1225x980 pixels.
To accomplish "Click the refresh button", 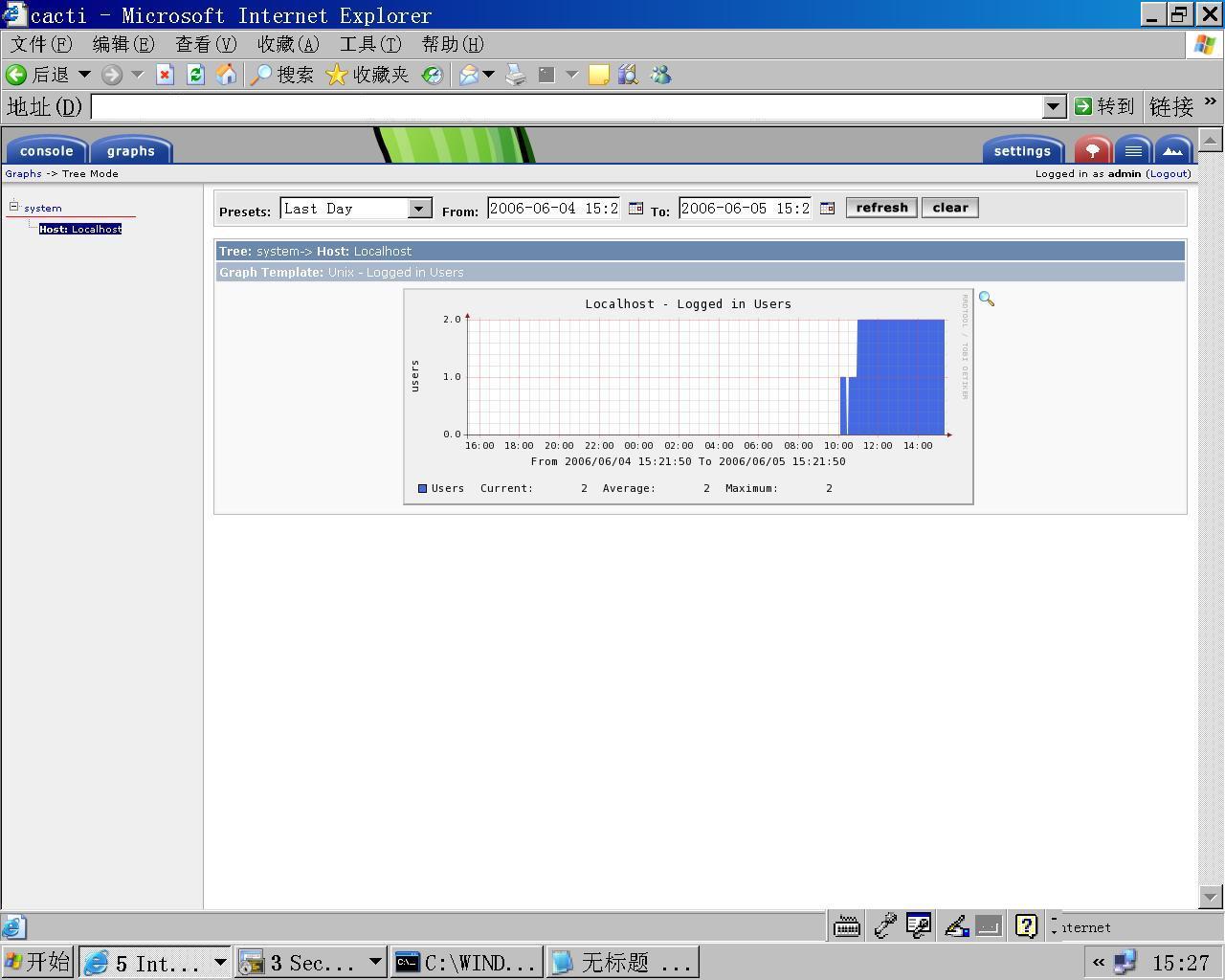I will pyautogui.click(x=881, y=208).
